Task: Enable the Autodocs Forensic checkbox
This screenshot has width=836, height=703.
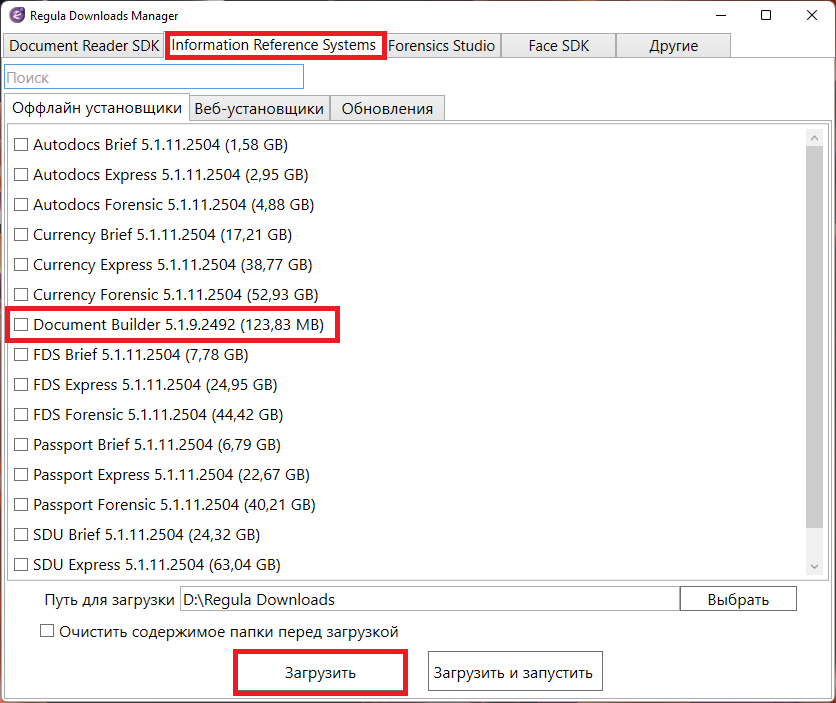Action: pos(21,205)
